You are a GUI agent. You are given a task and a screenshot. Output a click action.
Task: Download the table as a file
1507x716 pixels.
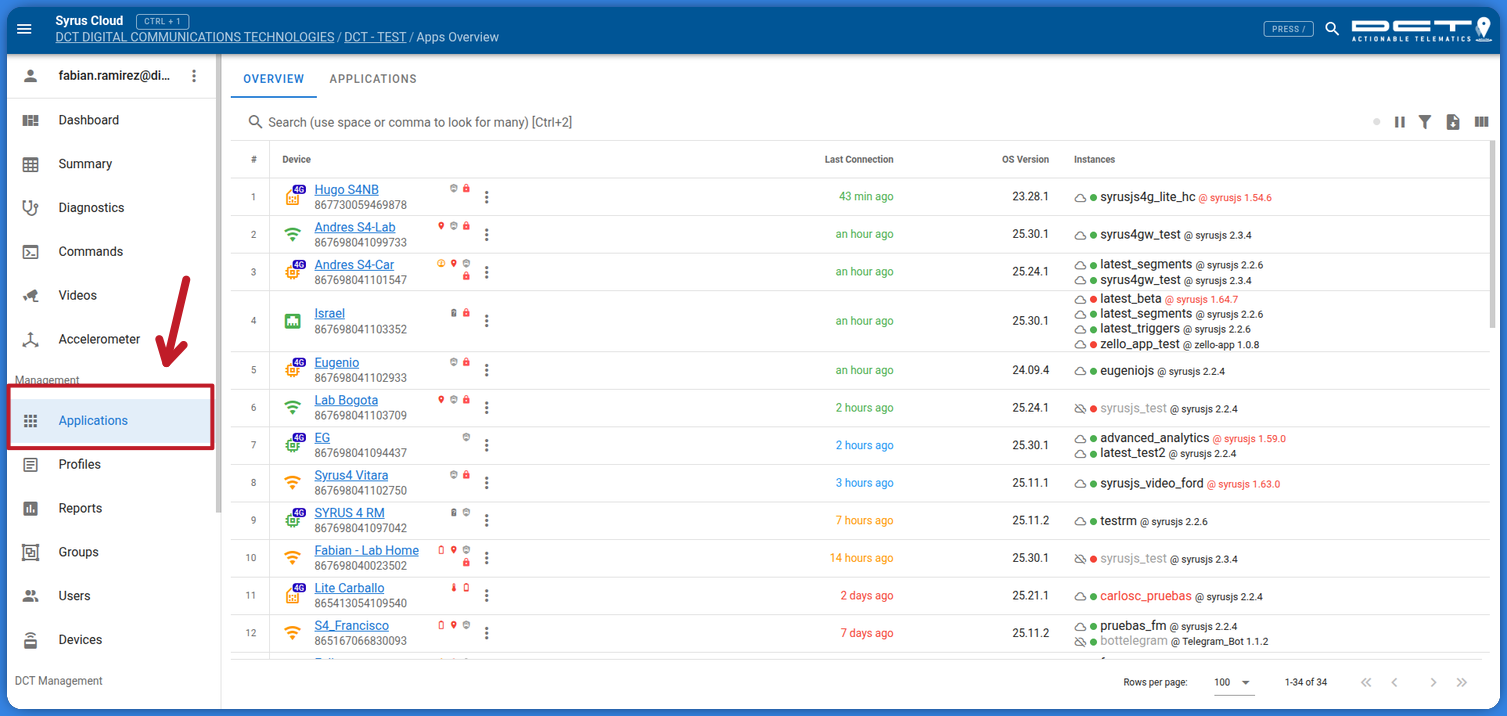tap(1453, 122)
